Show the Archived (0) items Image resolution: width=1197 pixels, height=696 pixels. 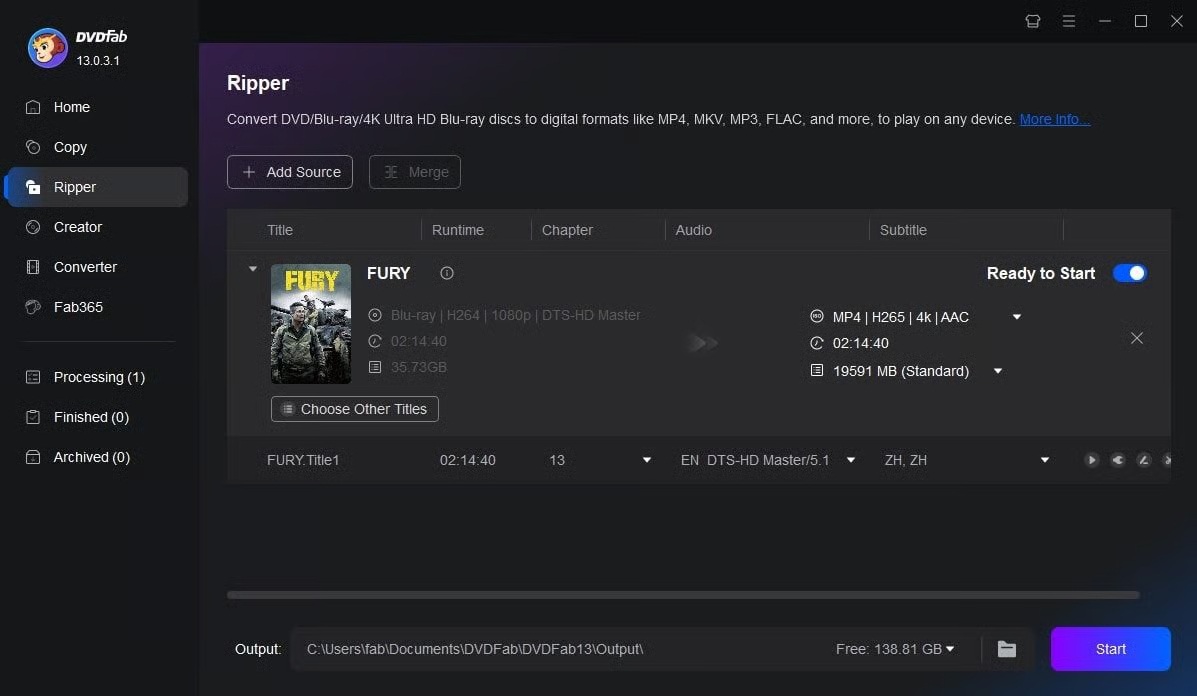coord(91,457)
